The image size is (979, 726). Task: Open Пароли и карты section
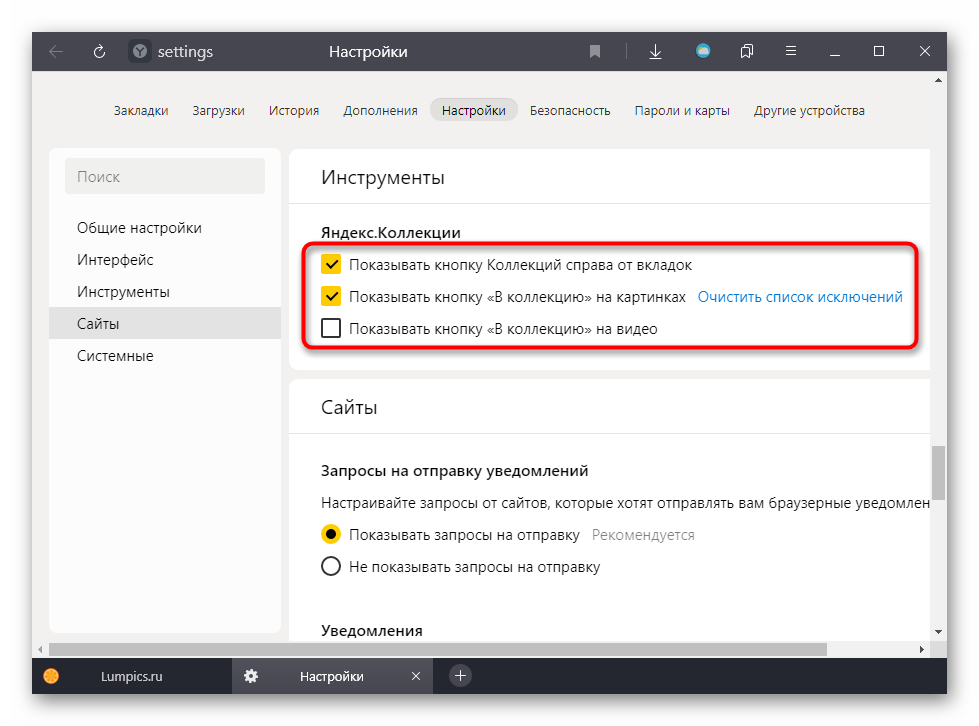tap(682, 110)
